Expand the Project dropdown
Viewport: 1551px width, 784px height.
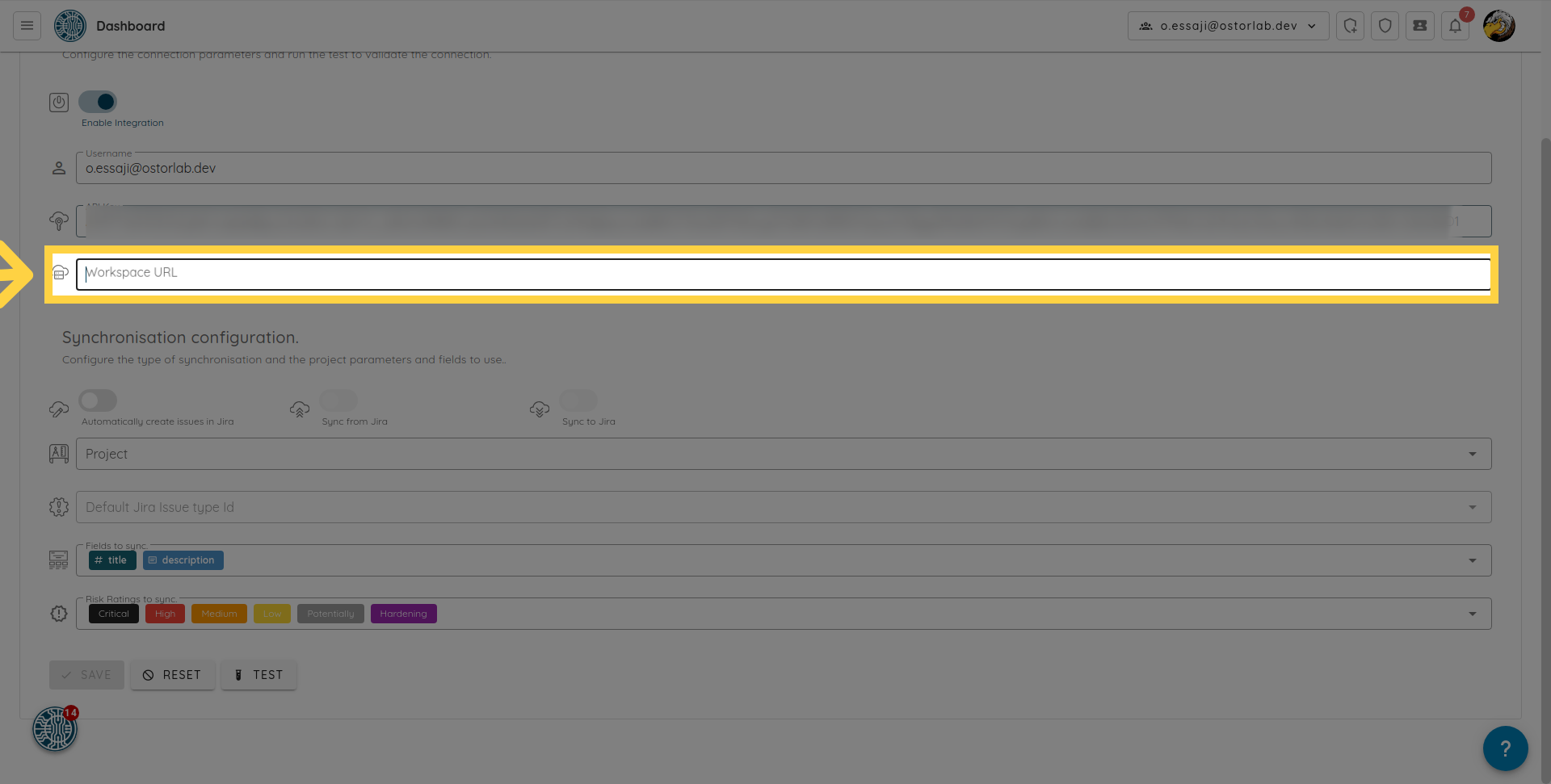pyautogui.click(x=1472, y=454)
